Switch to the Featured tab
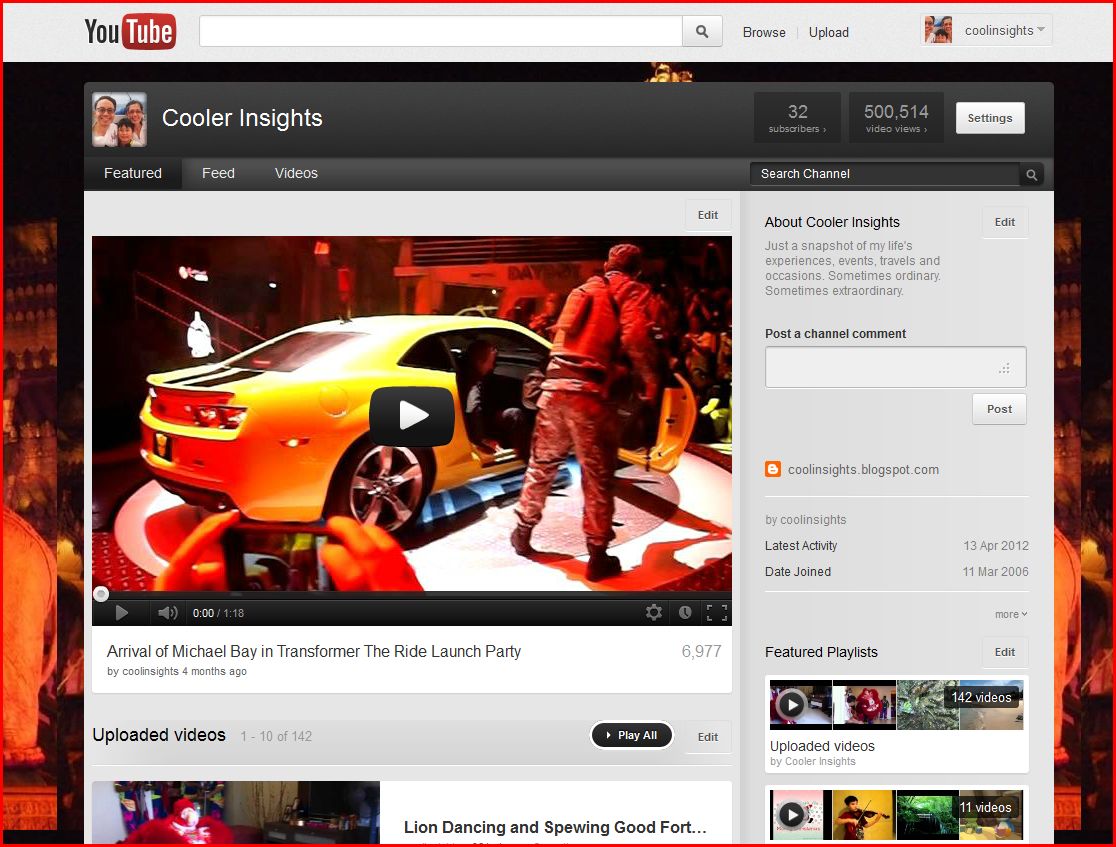 click(133, 173)
